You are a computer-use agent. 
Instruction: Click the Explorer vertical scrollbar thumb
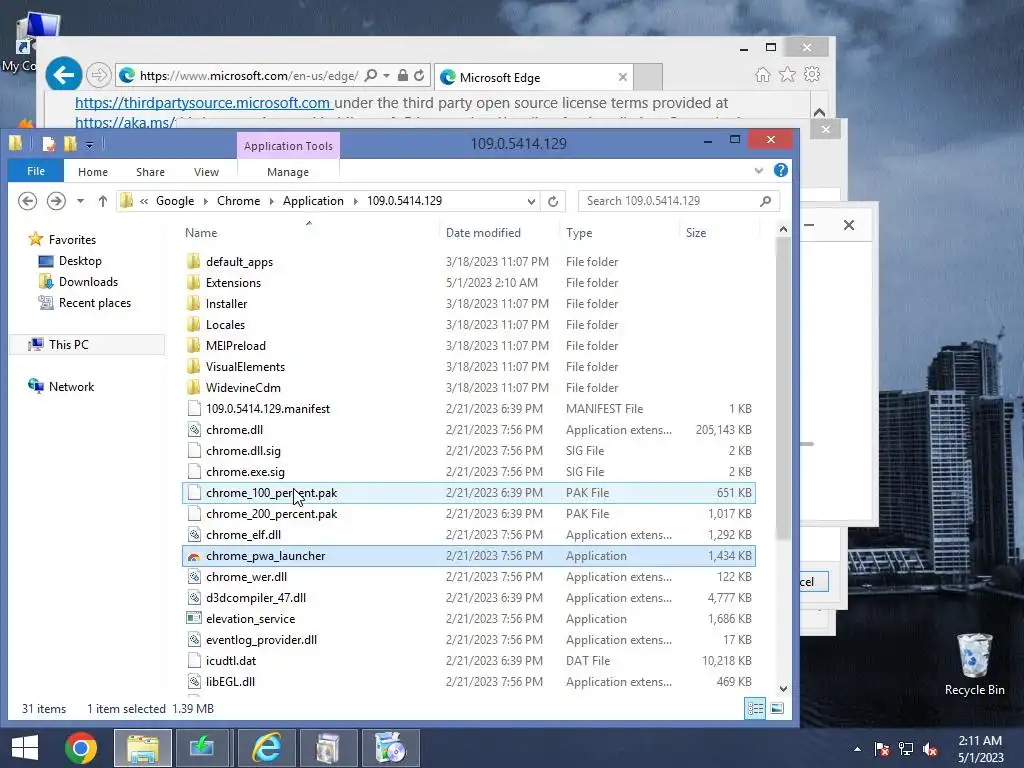(783, 389)
